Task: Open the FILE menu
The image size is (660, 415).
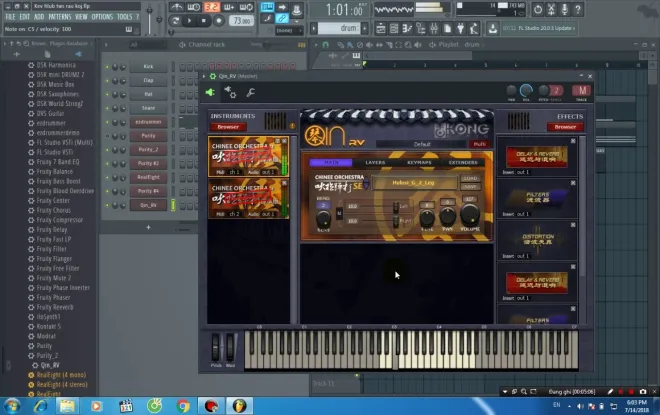Action: [x=10, y=17]
